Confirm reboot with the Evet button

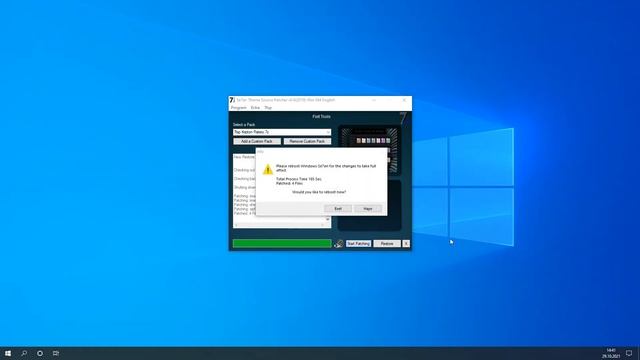click(x=338, y=209)
